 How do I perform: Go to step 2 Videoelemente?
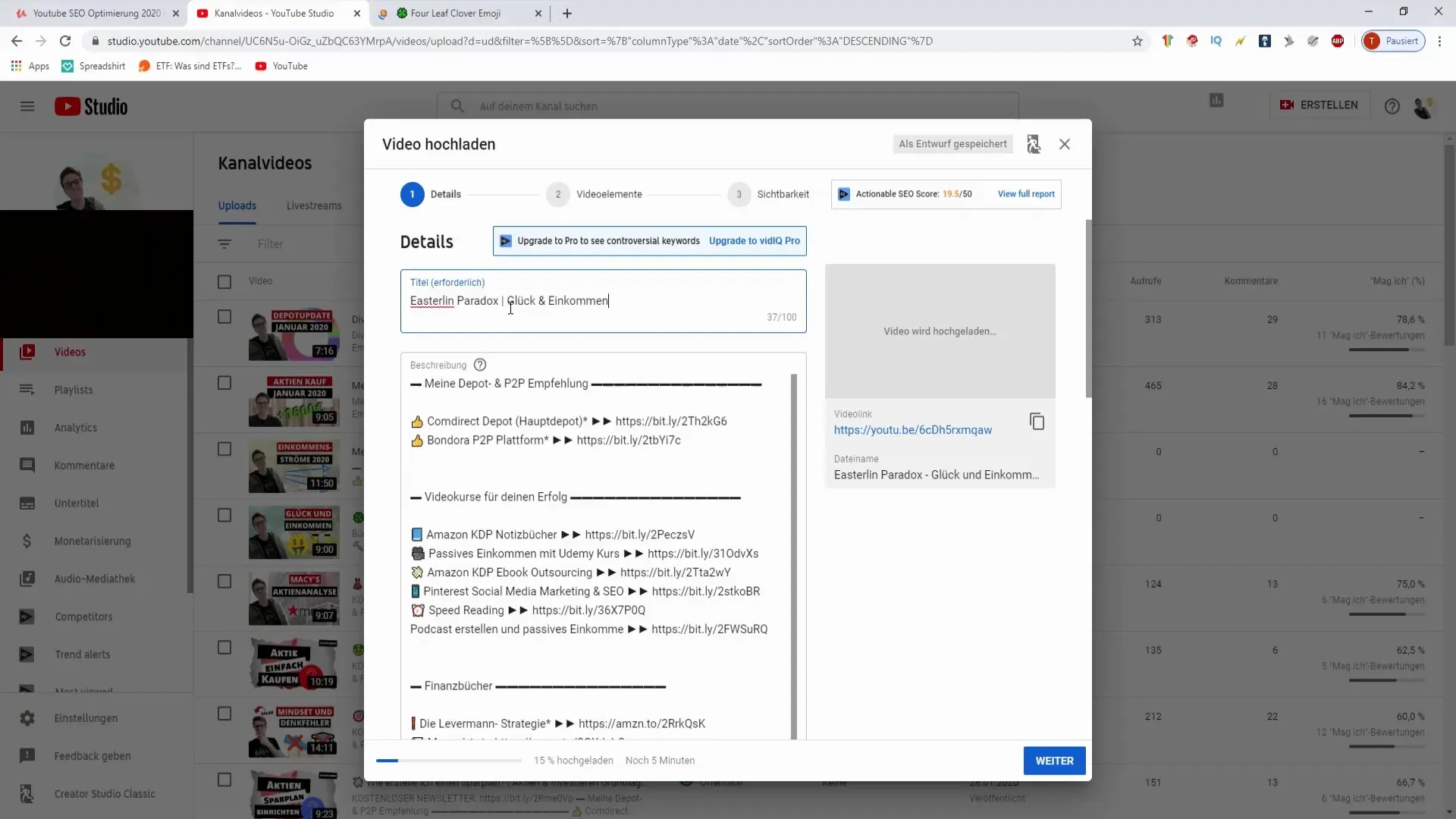pyautogui.click(x=595, y=194)
